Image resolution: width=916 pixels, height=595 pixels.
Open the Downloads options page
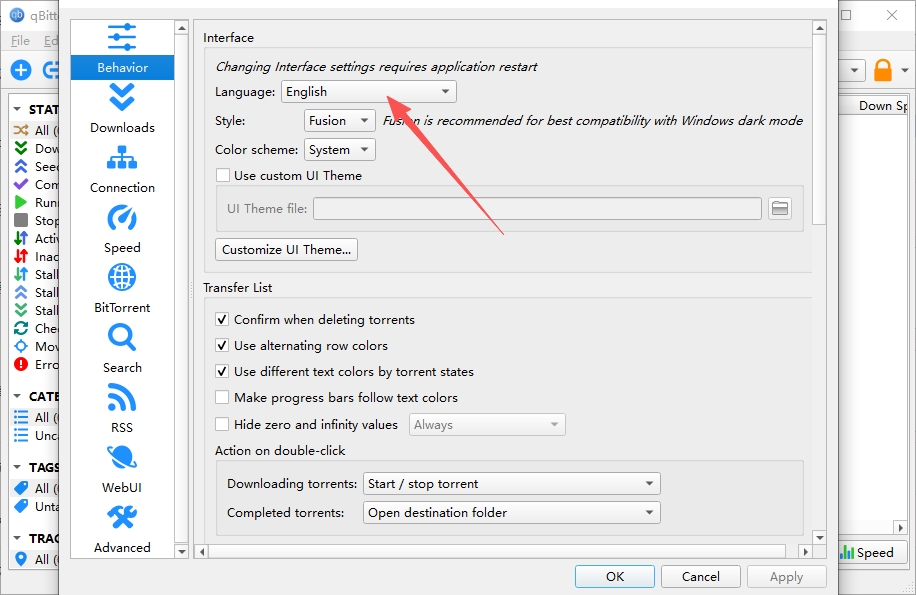[122, 109]
